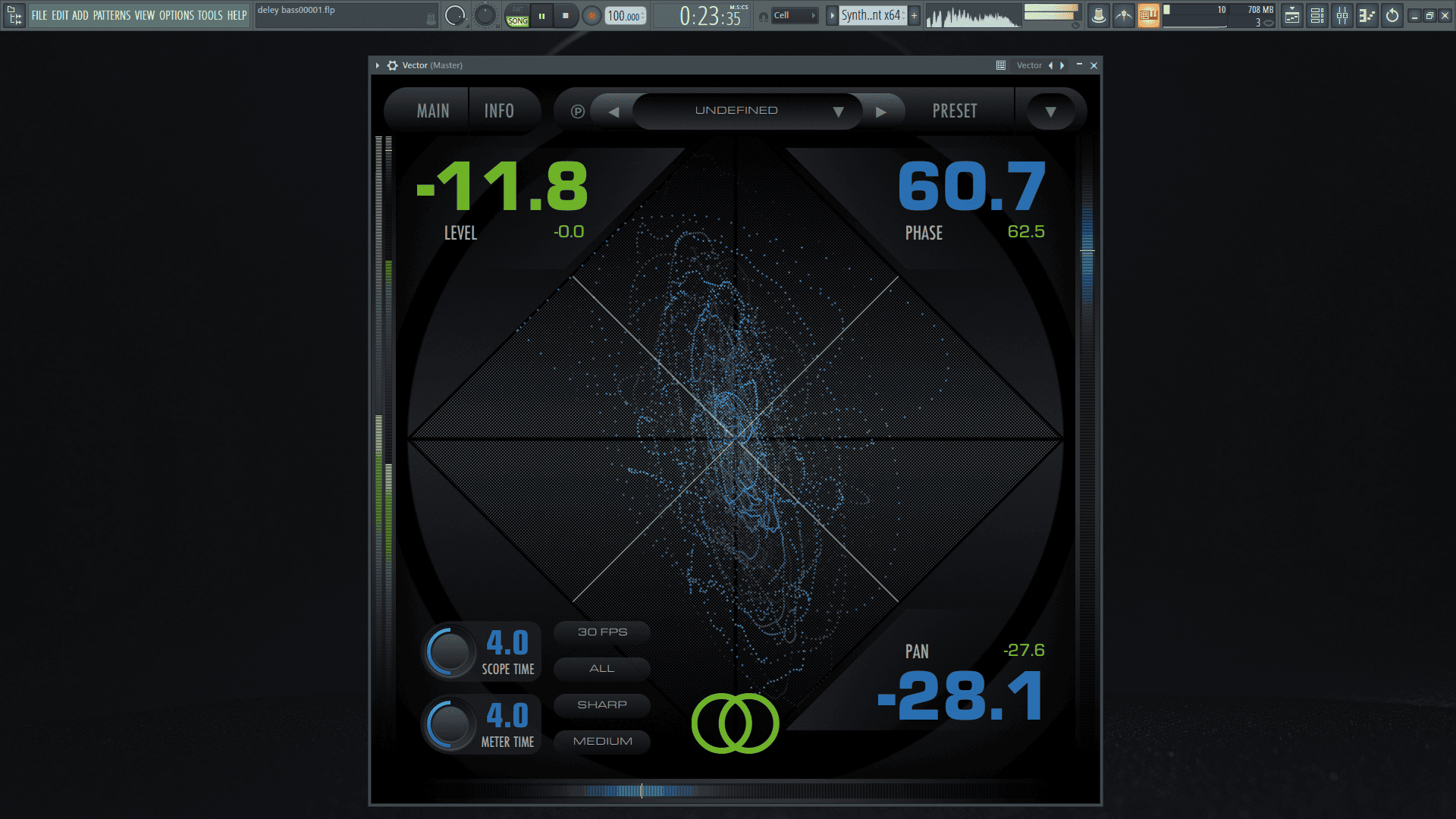Open the Cell snap dropdown
1456x819 pixels.
[795, 15]
